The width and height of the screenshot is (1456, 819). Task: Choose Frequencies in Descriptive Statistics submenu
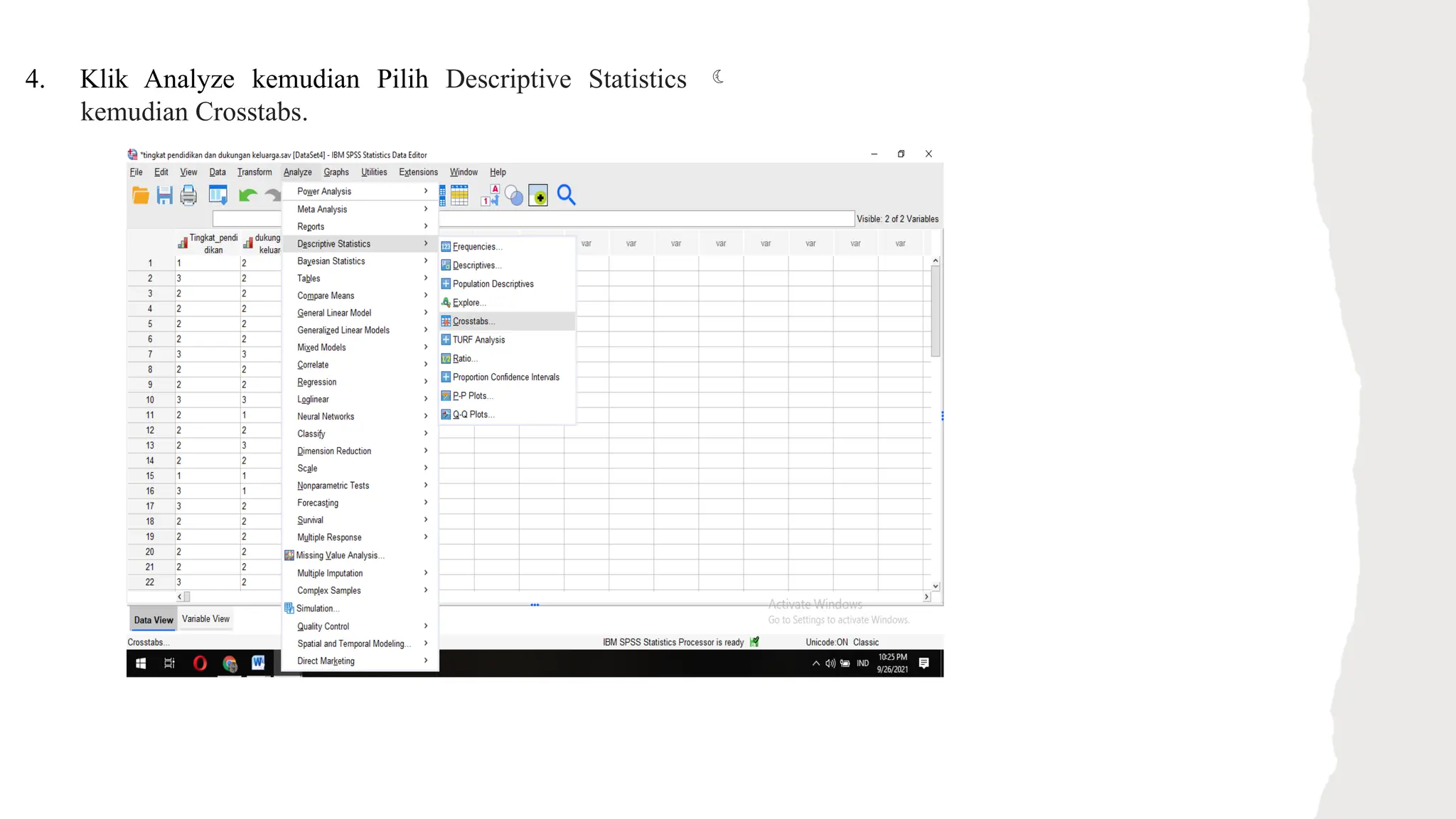[476, 247]
